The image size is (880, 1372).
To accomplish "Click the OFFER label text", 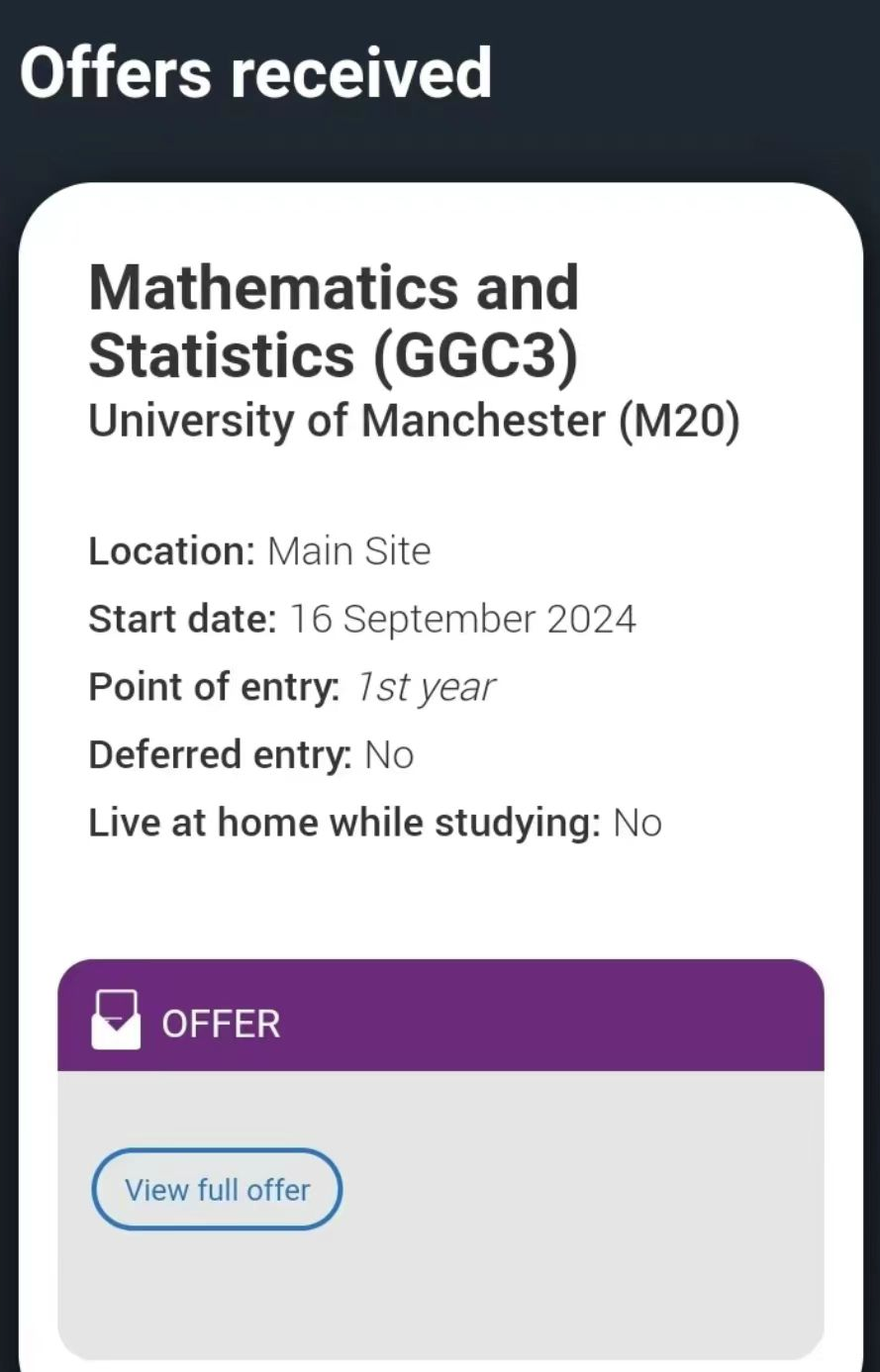I will pyautogui.click(x=221, y=1025).
